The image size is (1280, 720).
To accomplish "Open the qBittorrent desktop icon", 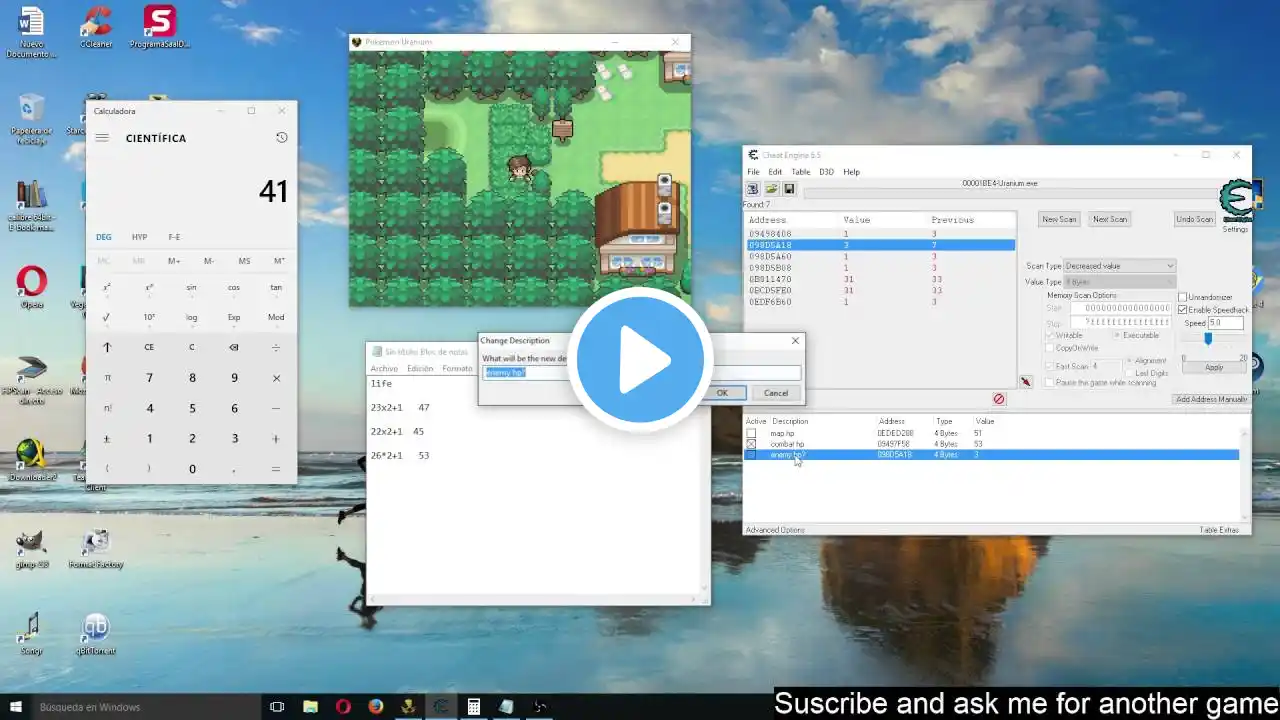I will (x=95, y=634).
